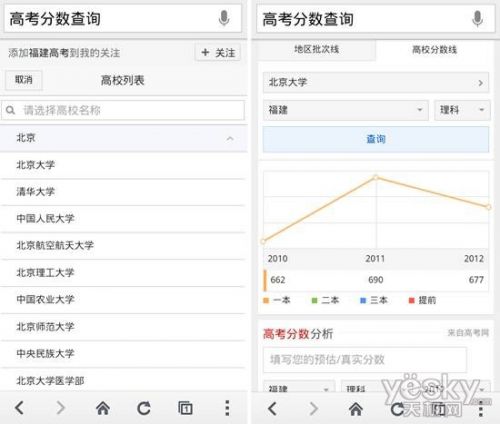Switch to 地区批次线 tab

pos(316,50)
